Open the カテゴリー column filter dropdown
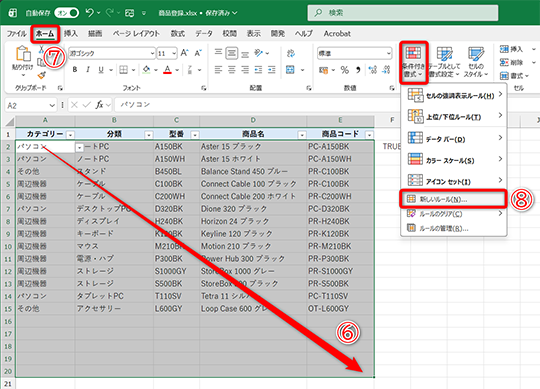The height and width of the screenshot is (389, 540). click(x=70, y=135)
